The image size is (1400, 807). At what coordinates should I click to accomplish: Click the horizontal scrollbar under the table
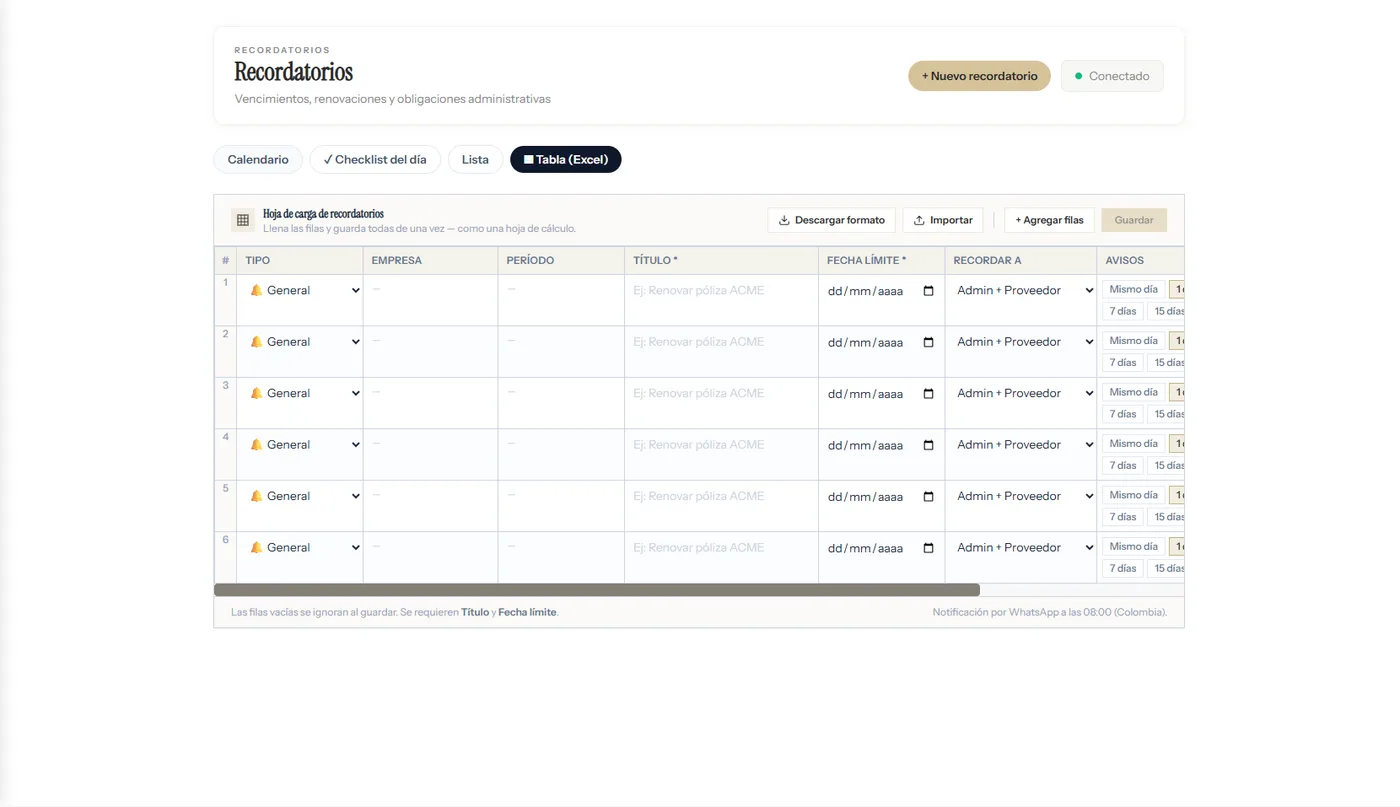597,590
